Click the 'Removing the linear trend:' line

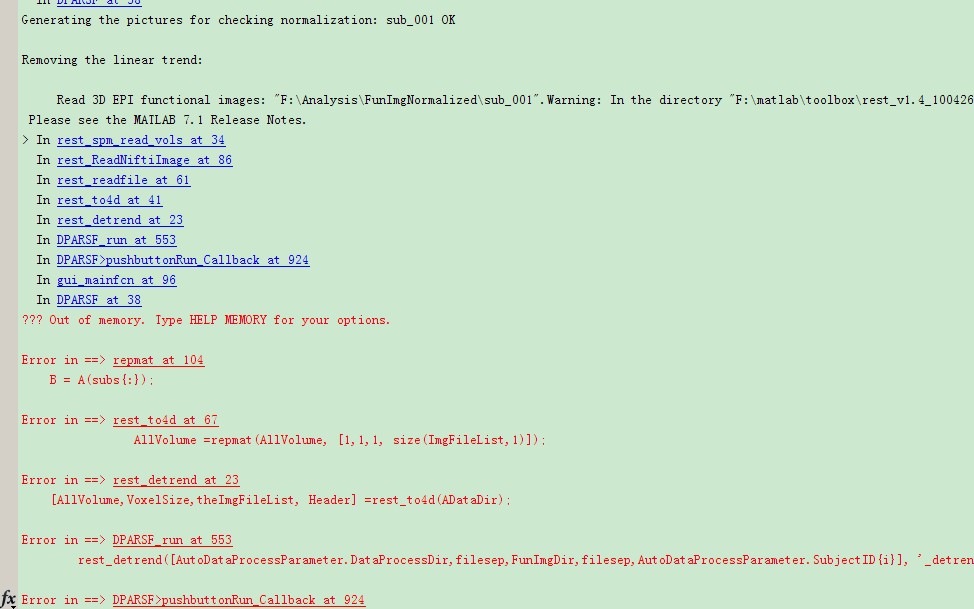112,60
